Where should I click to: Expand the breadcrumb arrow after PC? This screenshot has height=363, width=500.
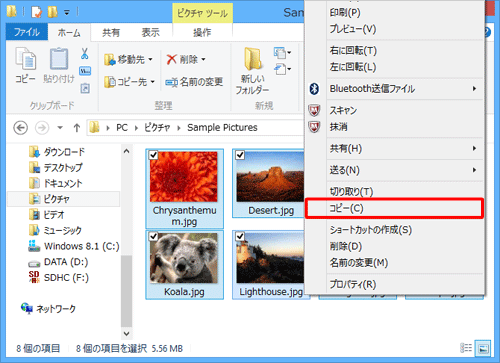pos(136,128)
